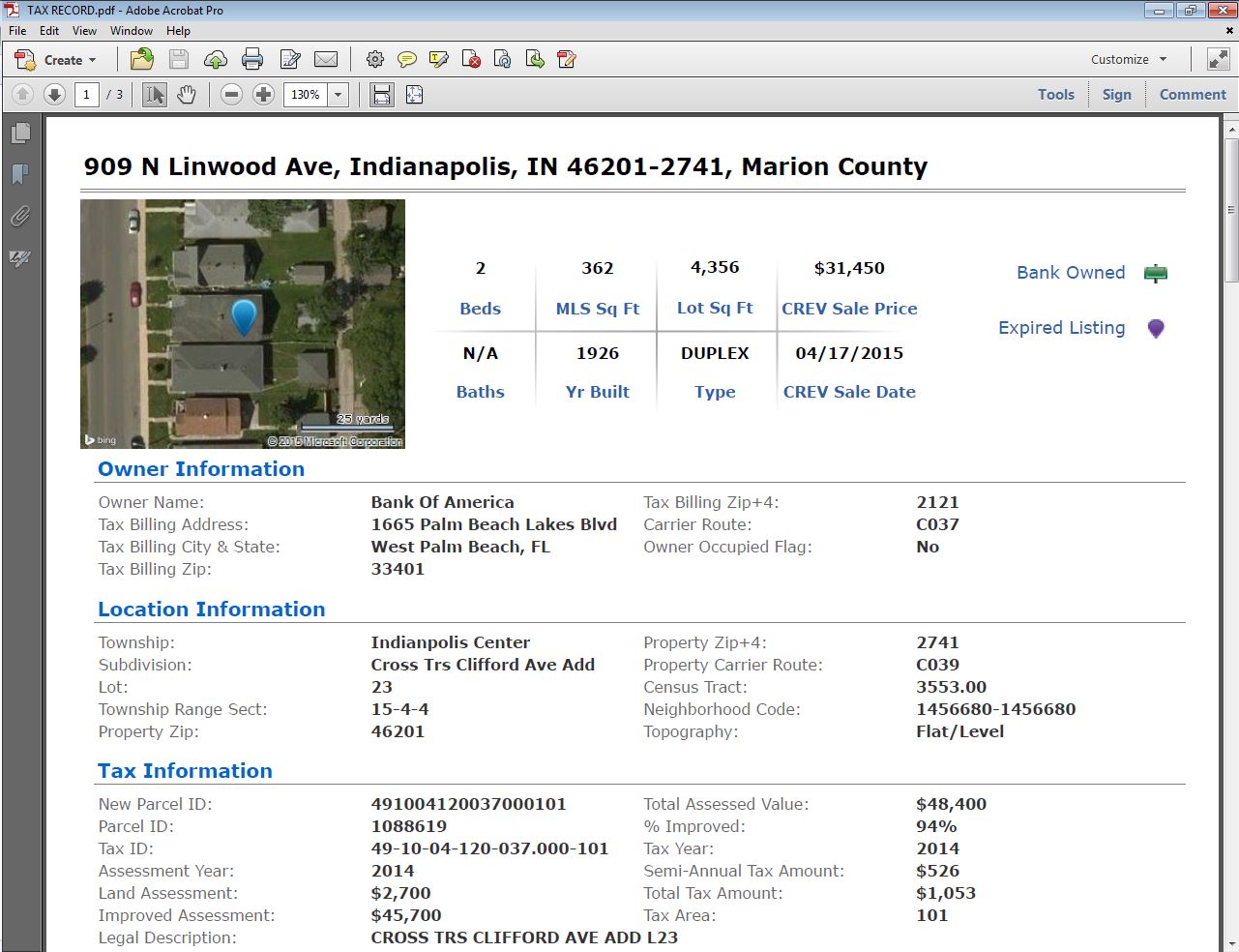Open the File menu

17,31
